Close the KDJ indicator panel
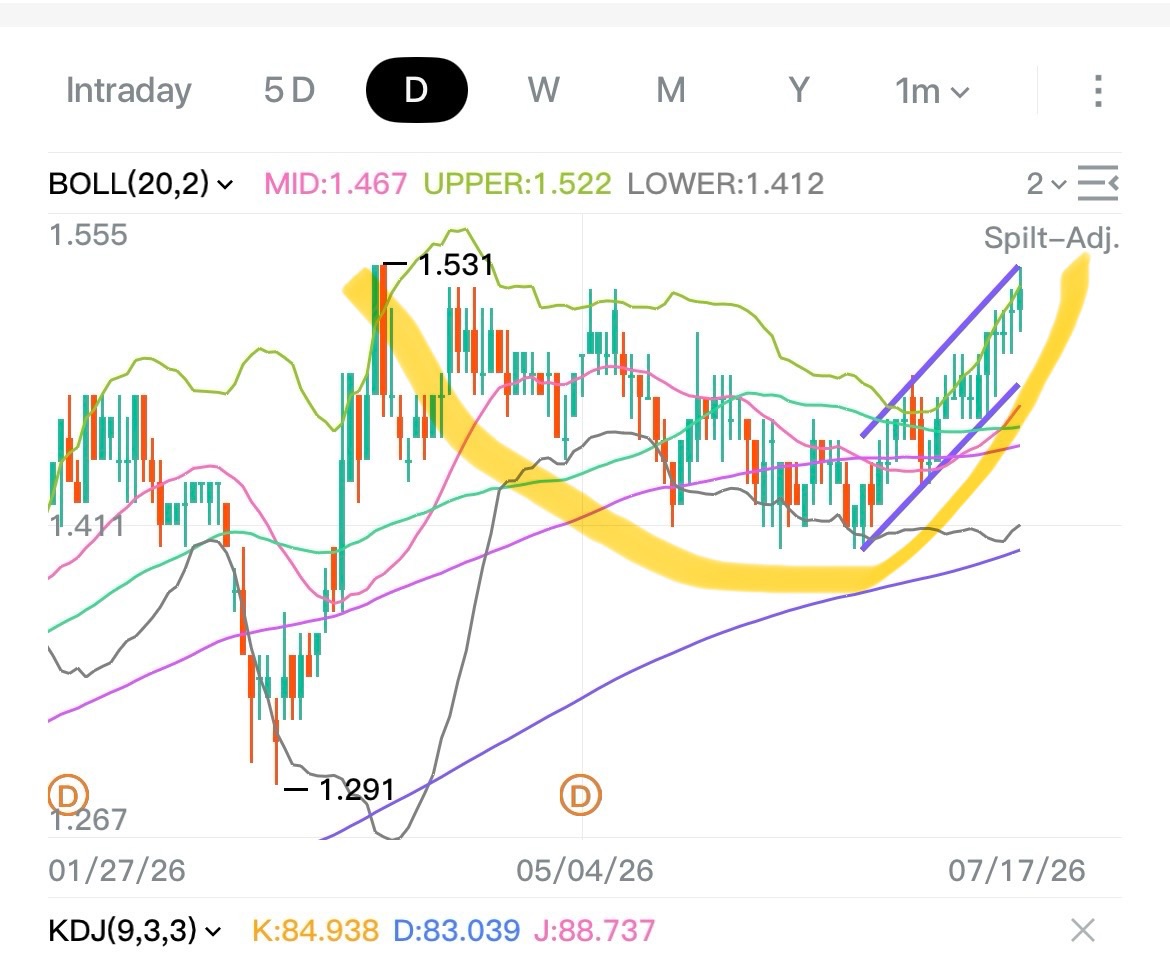This screenshot has height=960, width=1170. click(x=1083, y=930)
